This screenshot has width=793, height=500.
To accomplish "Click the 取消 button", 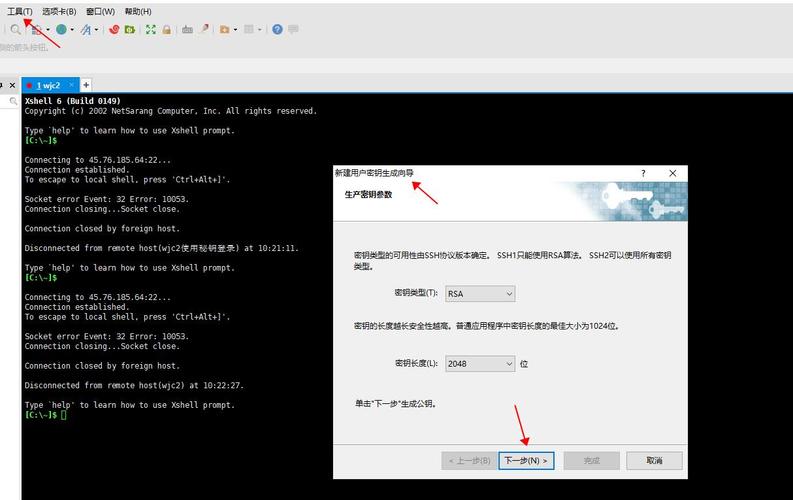I will point(654,461).
